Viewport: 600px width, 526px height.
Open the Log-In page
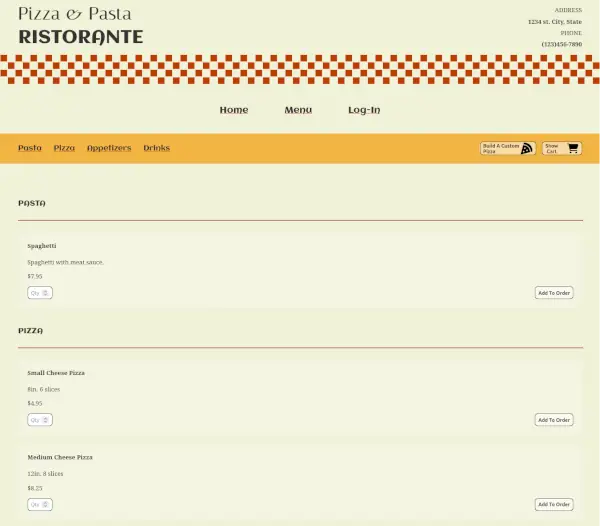364,110
